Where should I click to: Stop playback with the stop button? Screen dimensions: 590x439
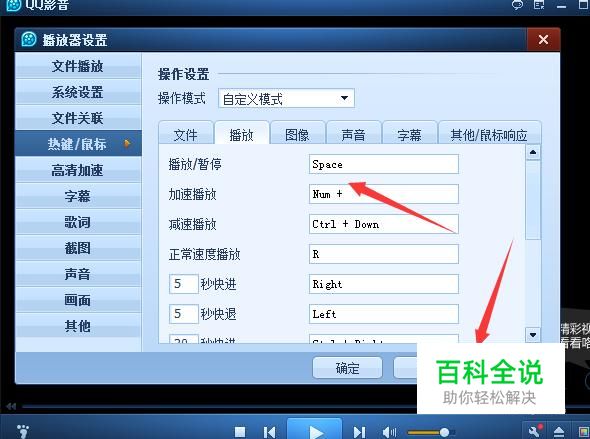[240, 432]
